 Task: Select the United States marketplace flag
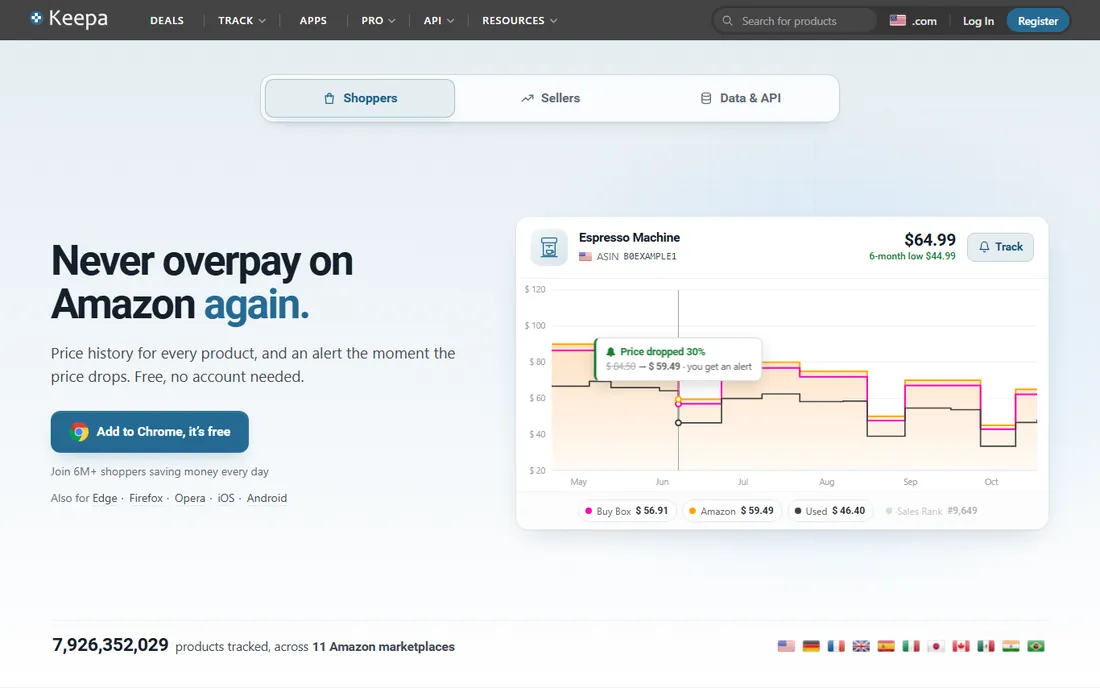pyautogui.click(x=786, y=646)
